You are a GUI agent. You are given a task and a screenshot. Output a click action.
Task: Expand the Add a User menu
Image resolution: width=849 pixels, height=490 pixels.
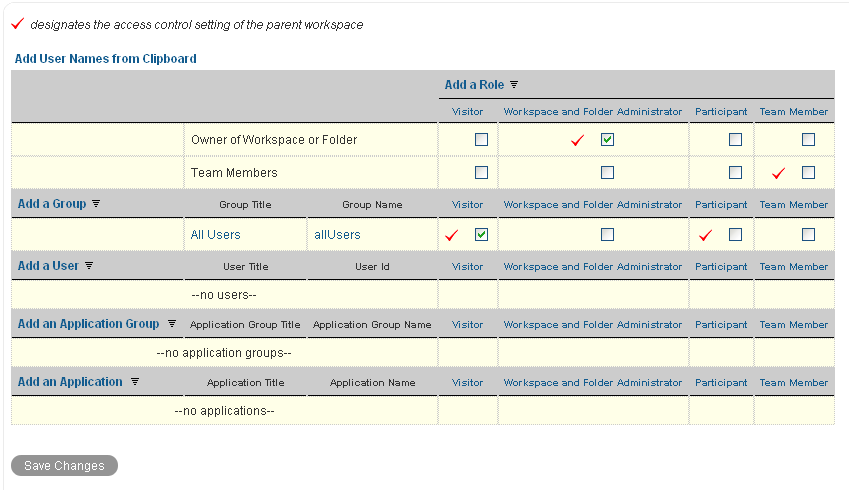point(48,266)
